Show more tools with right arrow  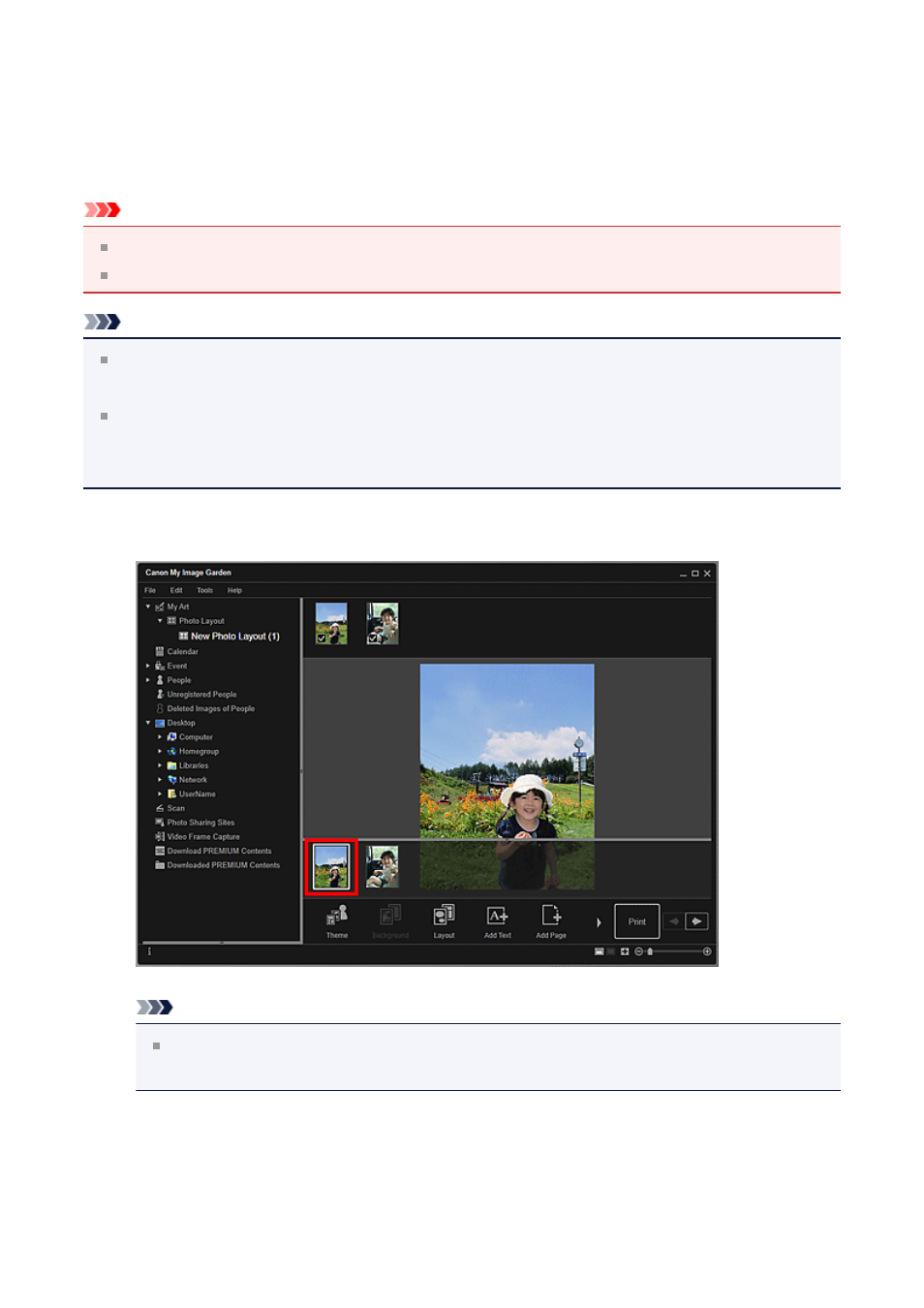pos(599,922)
